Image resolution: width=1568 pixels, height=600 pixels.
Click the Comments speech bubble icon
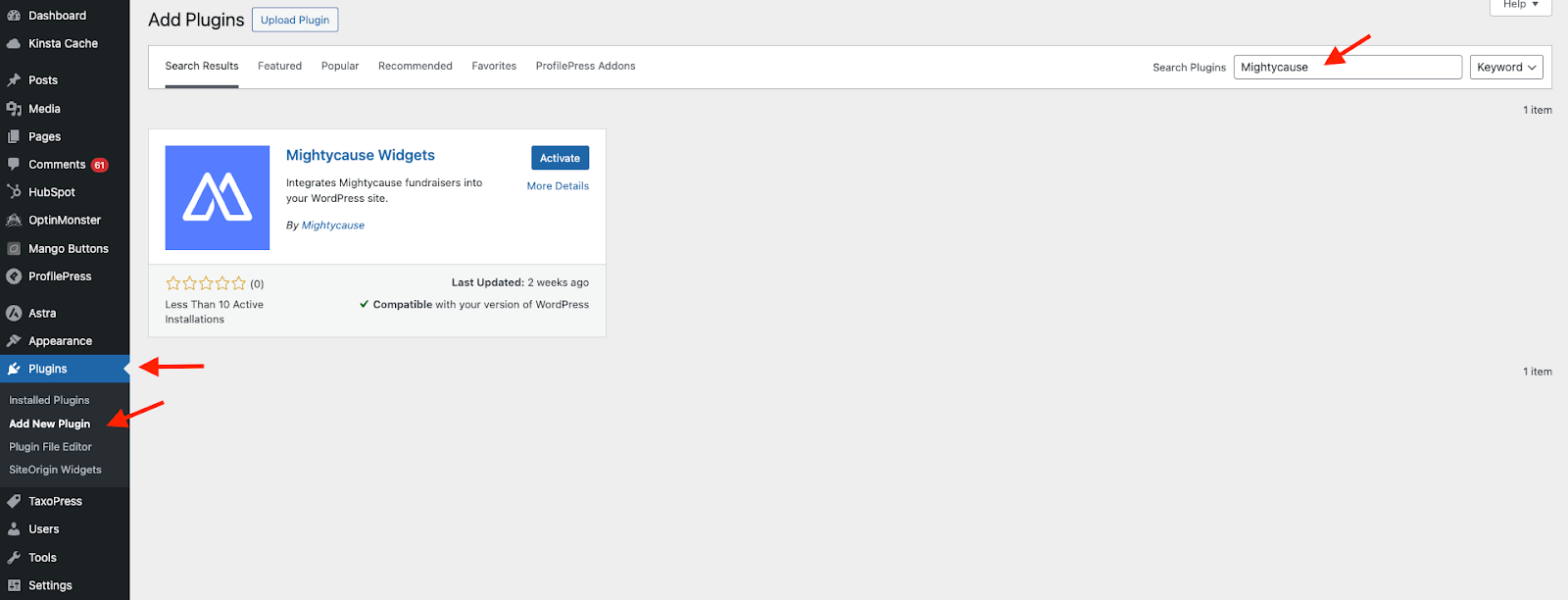click(x=14, y=165)
